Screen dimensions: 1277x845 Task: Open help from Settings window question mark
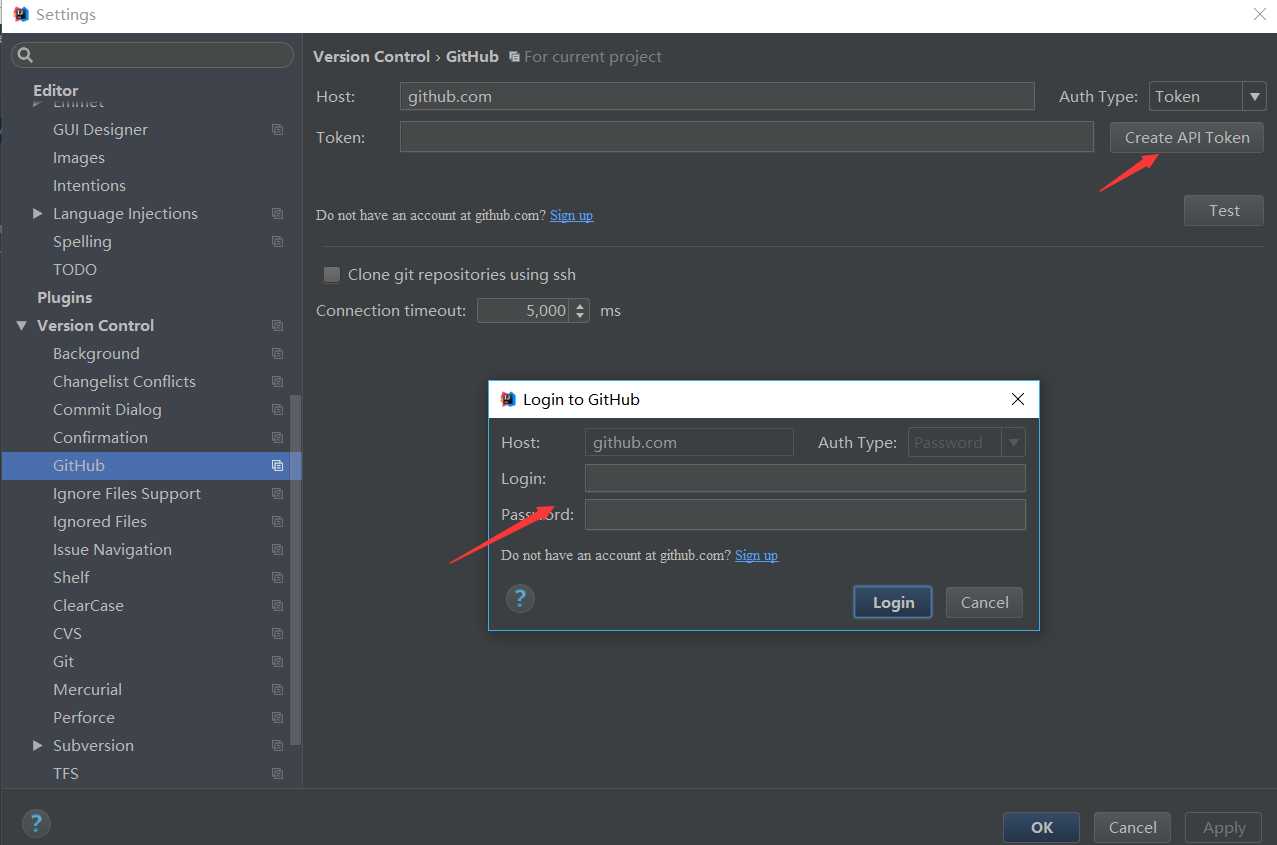tap(36, 824)
